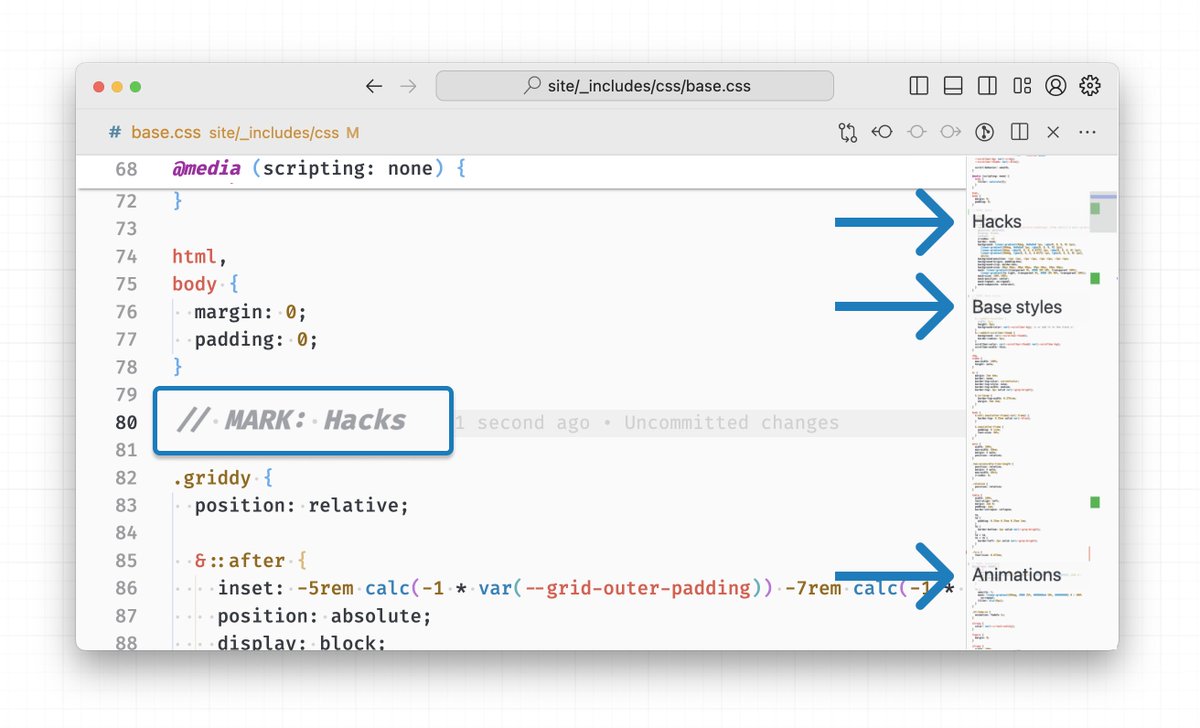Click the command center showing site/_includes/css/base.css
Image resolution: width=1200 pixels, height=728 pixels.
click(635, 86)
